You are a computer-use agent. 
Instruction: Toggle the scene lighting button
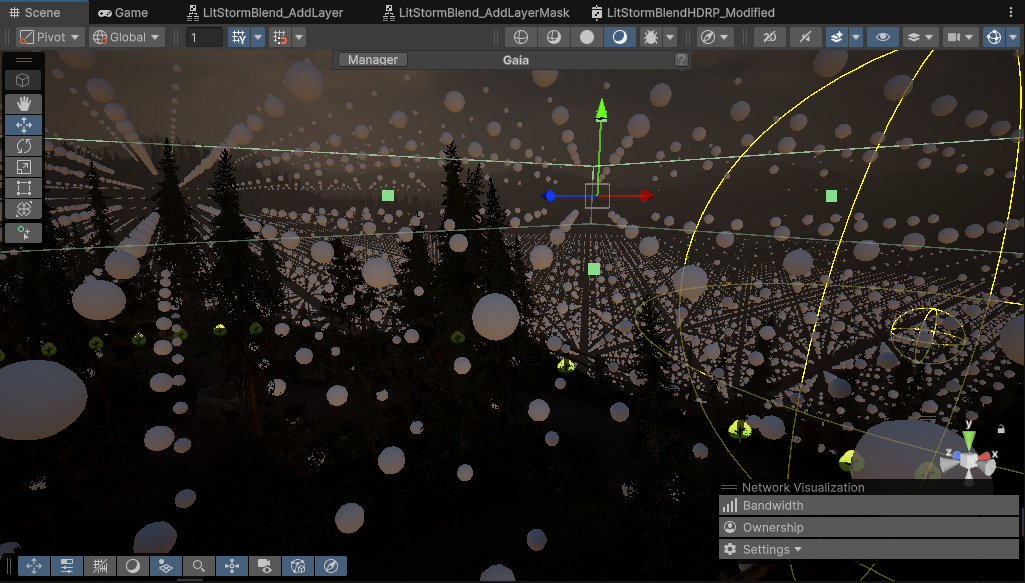(770, 37)
